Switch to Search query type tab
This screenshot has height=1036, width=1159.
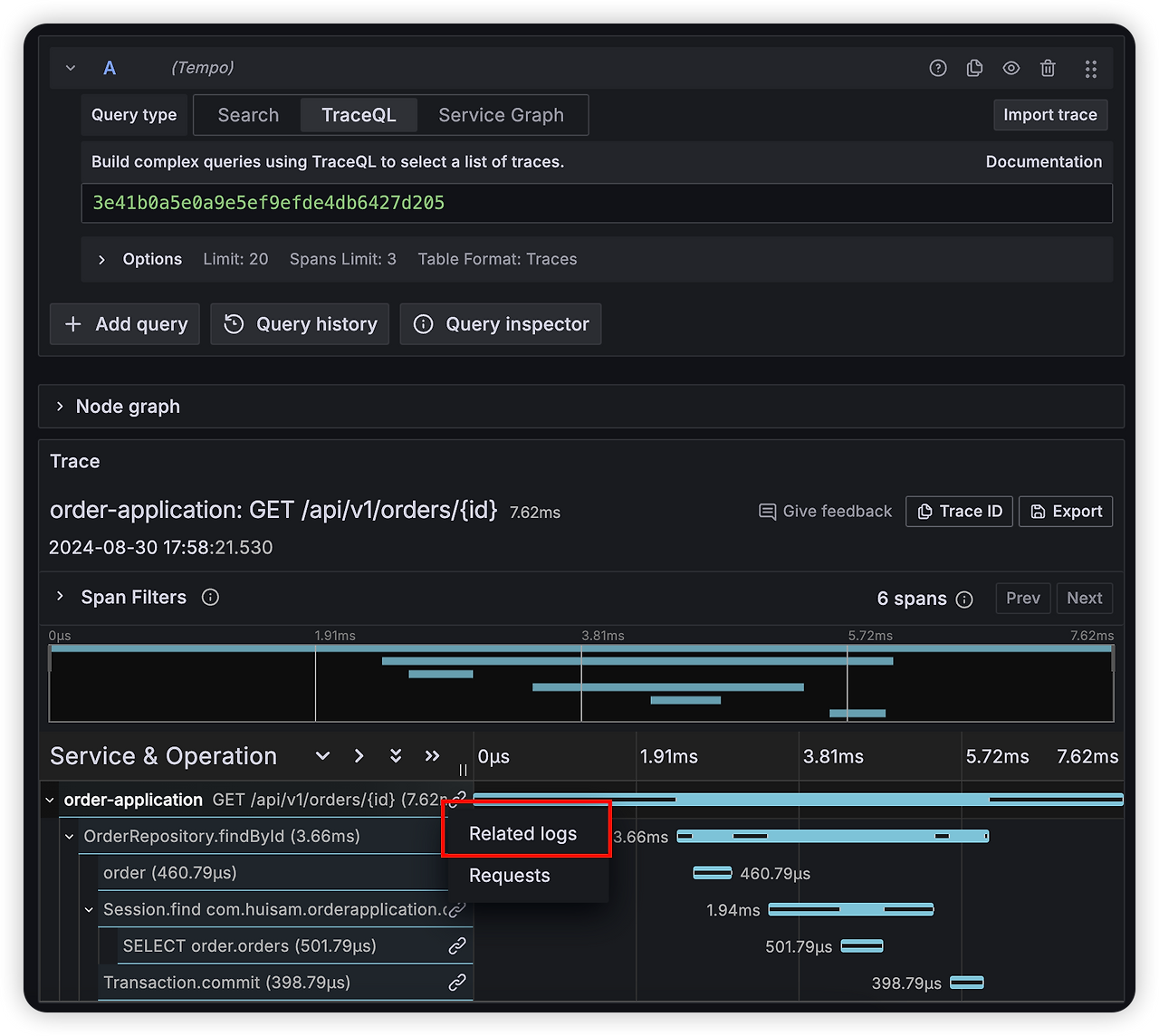(x=248, y=115)
